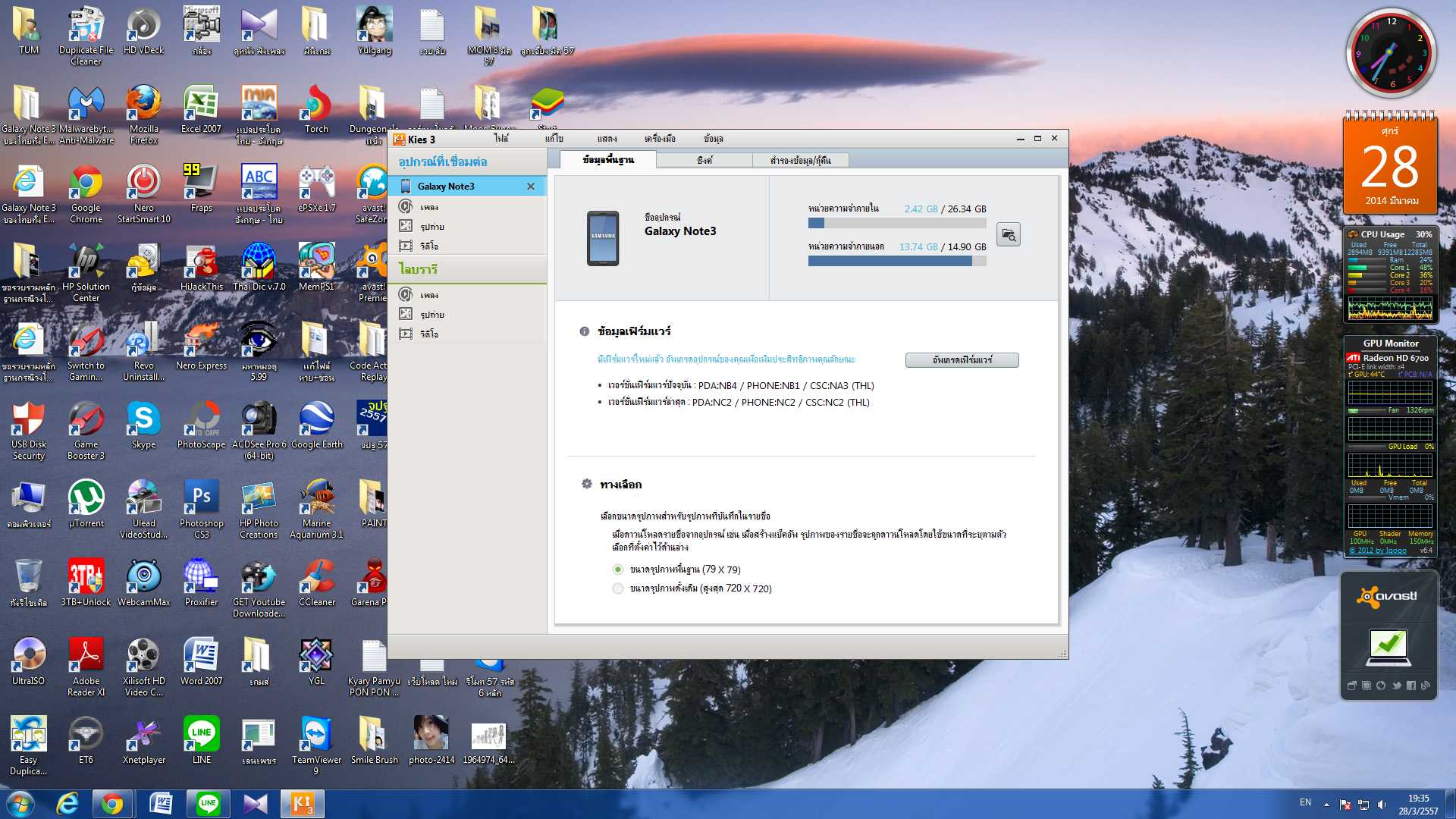Image resolution: width=1456 pixels, height=819 pixels.
Task: Open photos under connected Galaxy Note3 device
Action: pyautogui.click(x=431, y=227)
